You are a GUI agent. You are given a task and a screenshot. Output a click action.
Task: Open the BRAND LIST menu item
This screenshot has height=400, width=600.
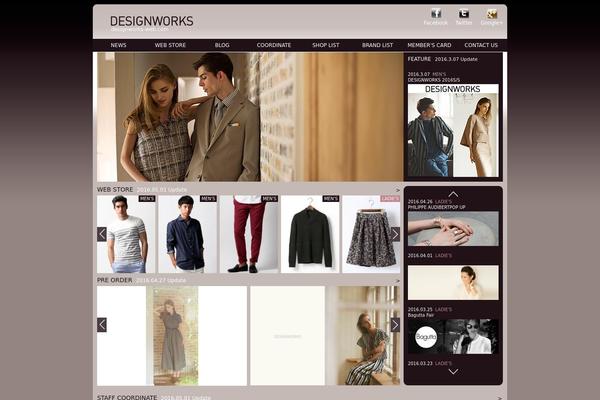(377, 45)
